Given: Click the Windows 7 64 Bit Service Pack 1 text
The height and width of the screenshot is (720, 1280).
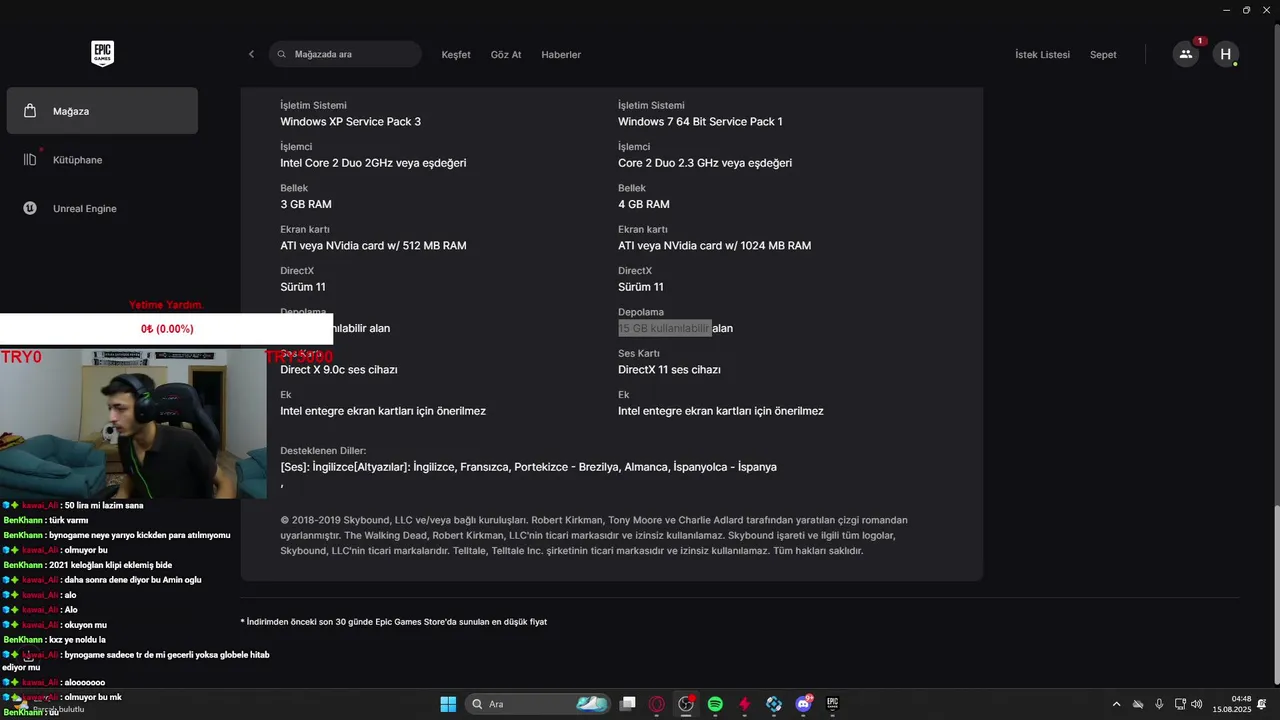Looking at the screenshot, I should pos(700,122).
